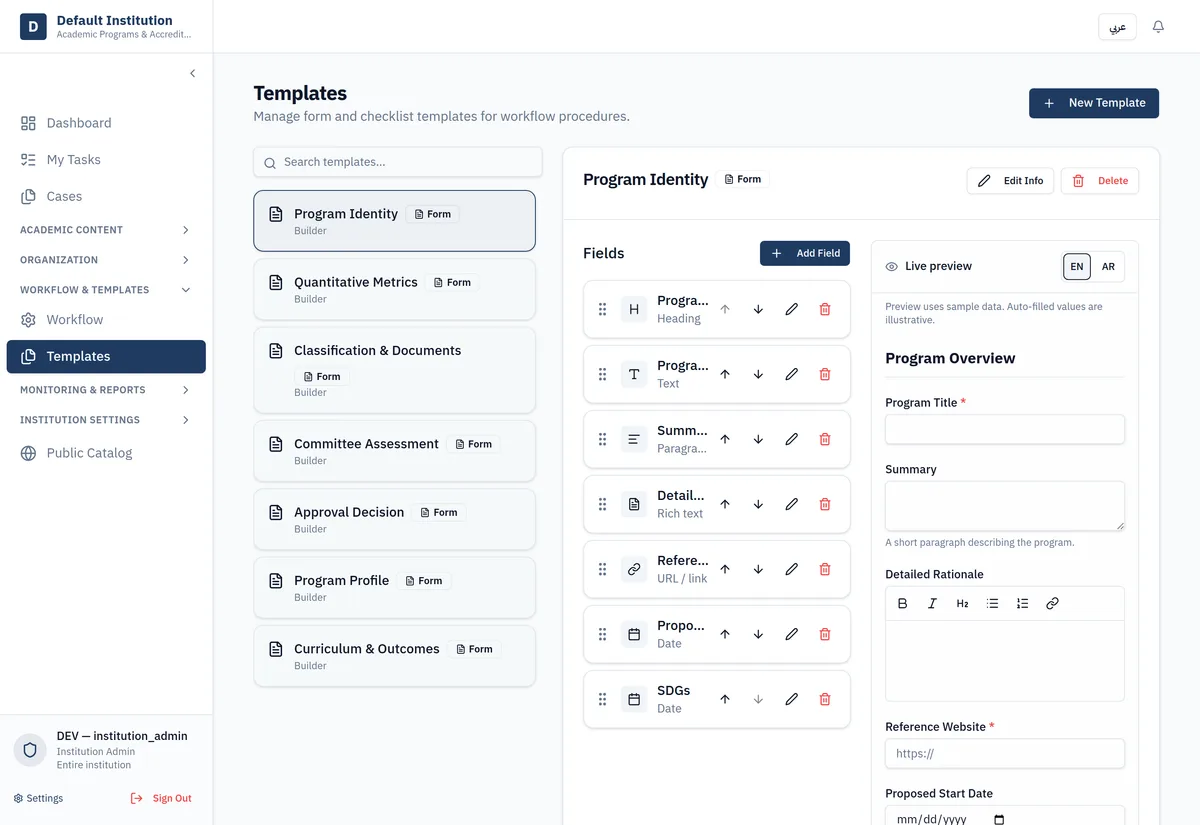Expand the Organization section
1200x825 pixels.
(106, 260)
